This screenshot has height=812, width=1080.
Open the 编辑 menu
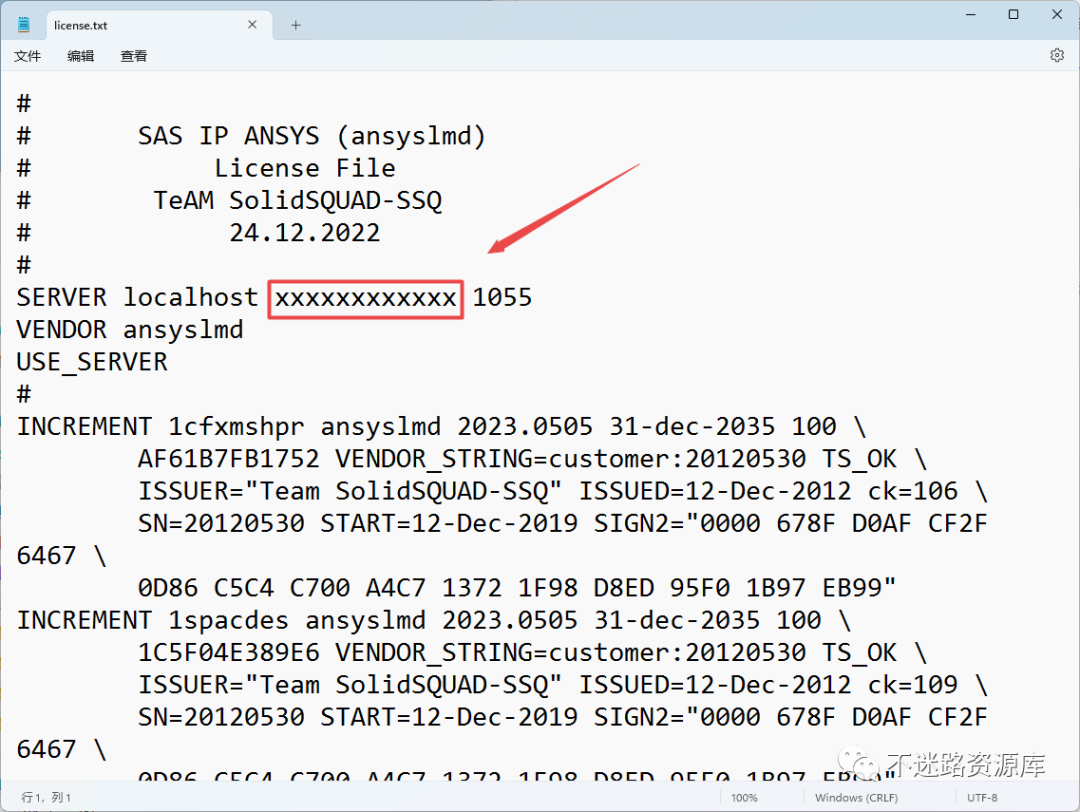81,56
